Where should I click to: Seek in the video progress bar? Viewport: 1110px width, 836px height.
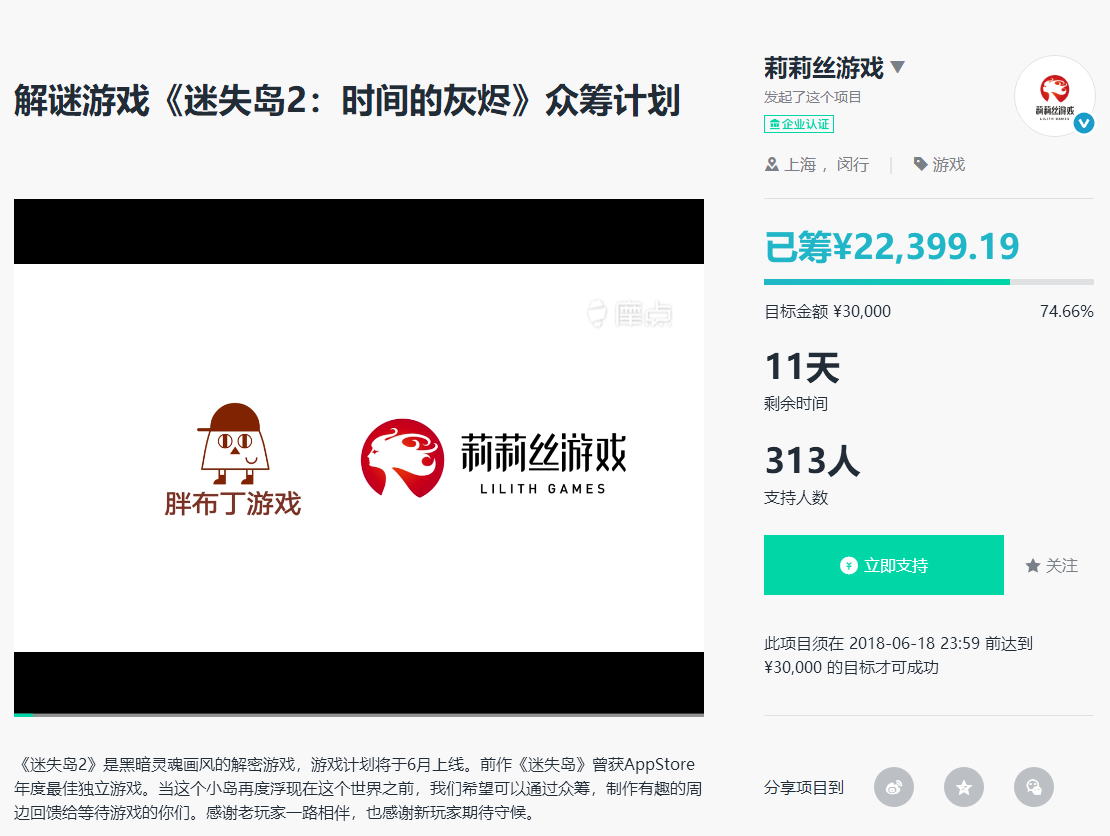359,715
